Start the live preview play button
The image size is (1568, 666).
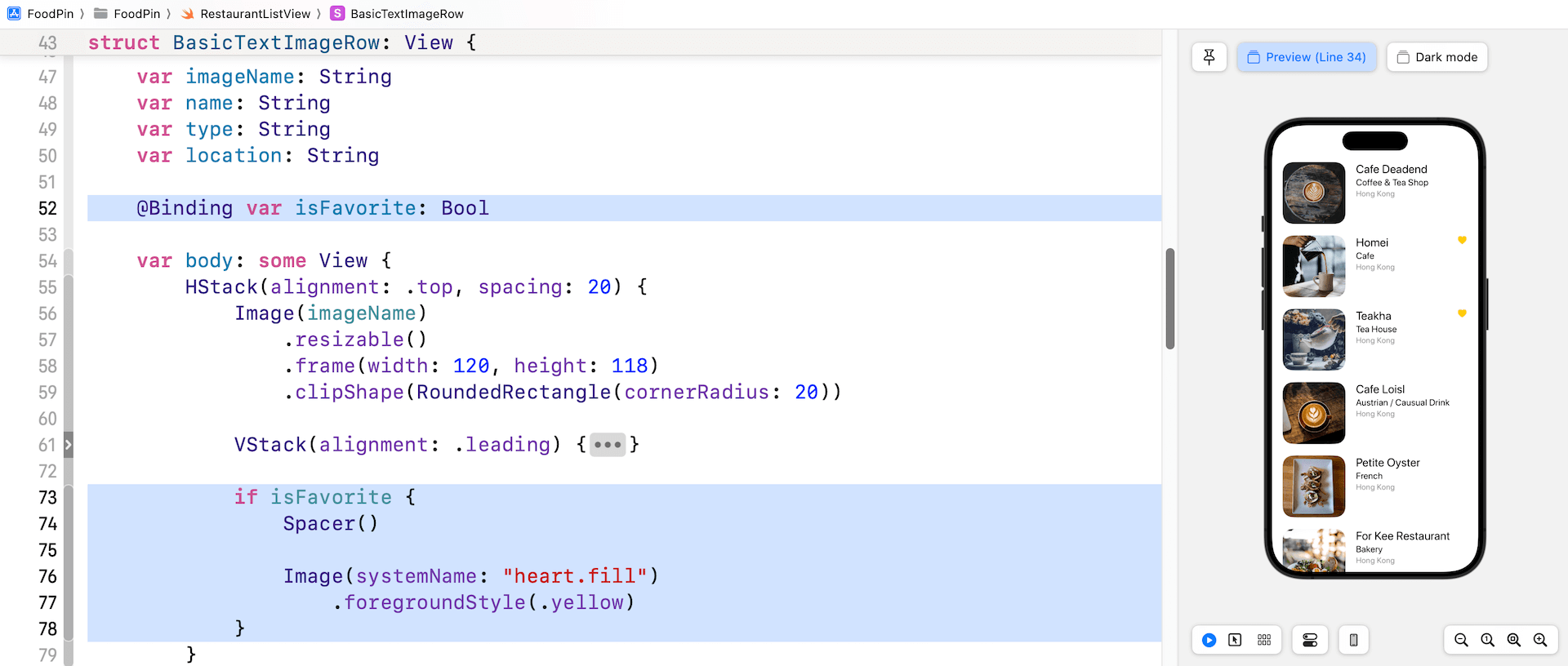[x=1209, y=640]
